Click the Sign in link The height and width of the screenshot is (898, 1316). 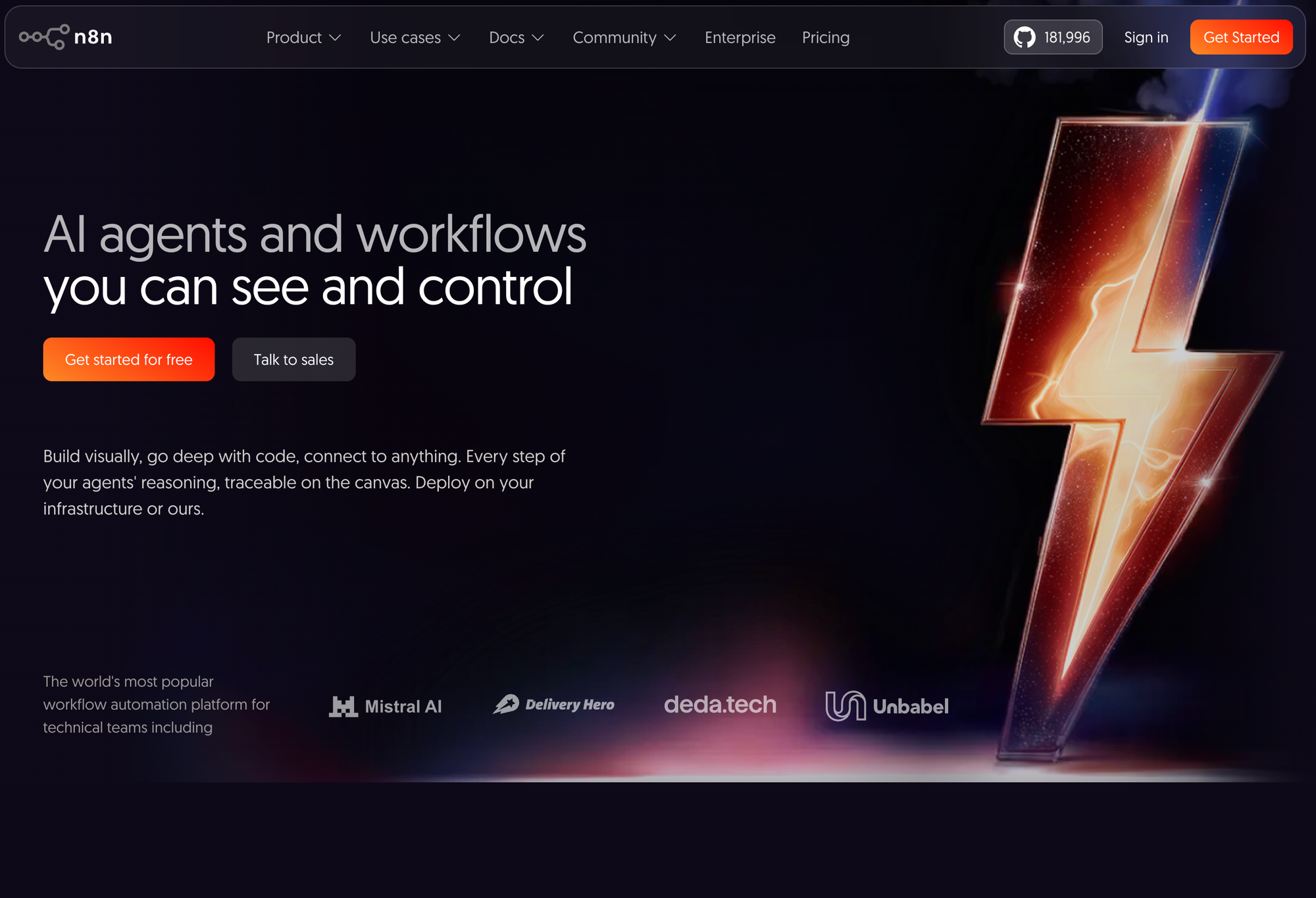[x=1146, y=37]
